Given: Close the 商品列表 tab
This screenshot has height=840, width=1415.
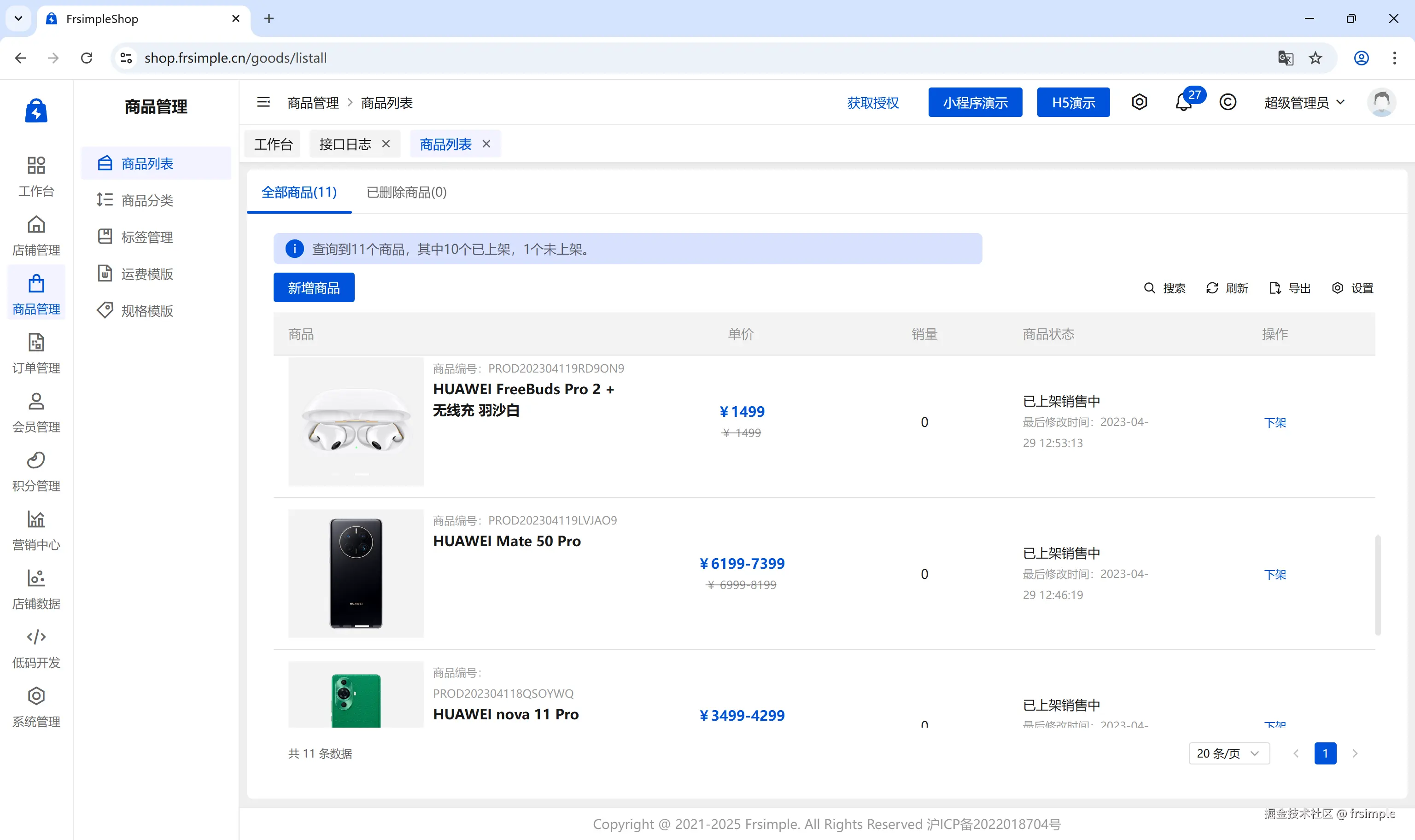Looking at the screenshot, I should (x=486, y=144).
